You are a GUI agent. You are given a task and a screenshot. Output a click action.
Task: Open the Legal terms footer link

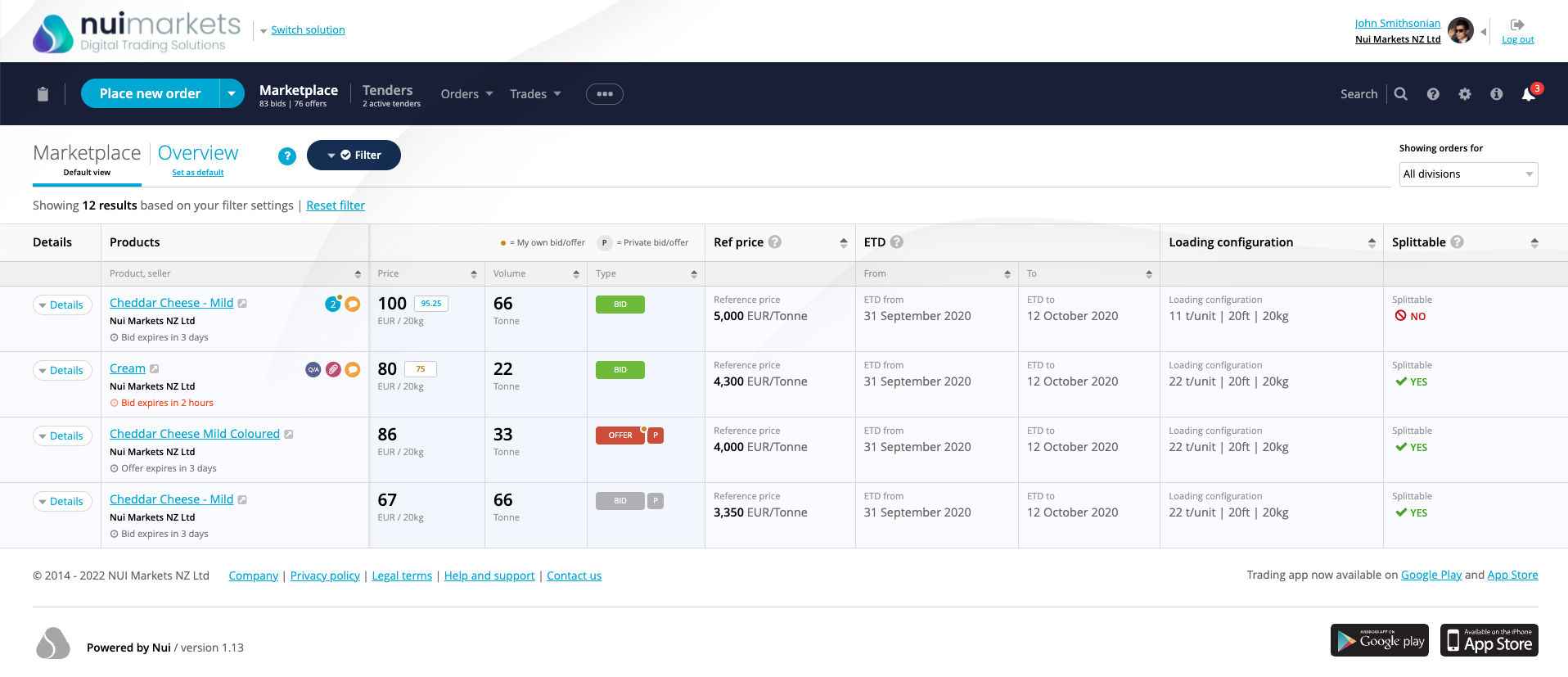(402, 575)
